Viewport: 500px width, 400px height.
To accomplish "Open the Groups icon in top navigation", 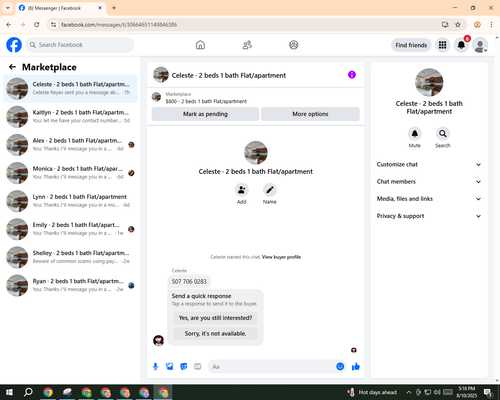I will (294, 45).
